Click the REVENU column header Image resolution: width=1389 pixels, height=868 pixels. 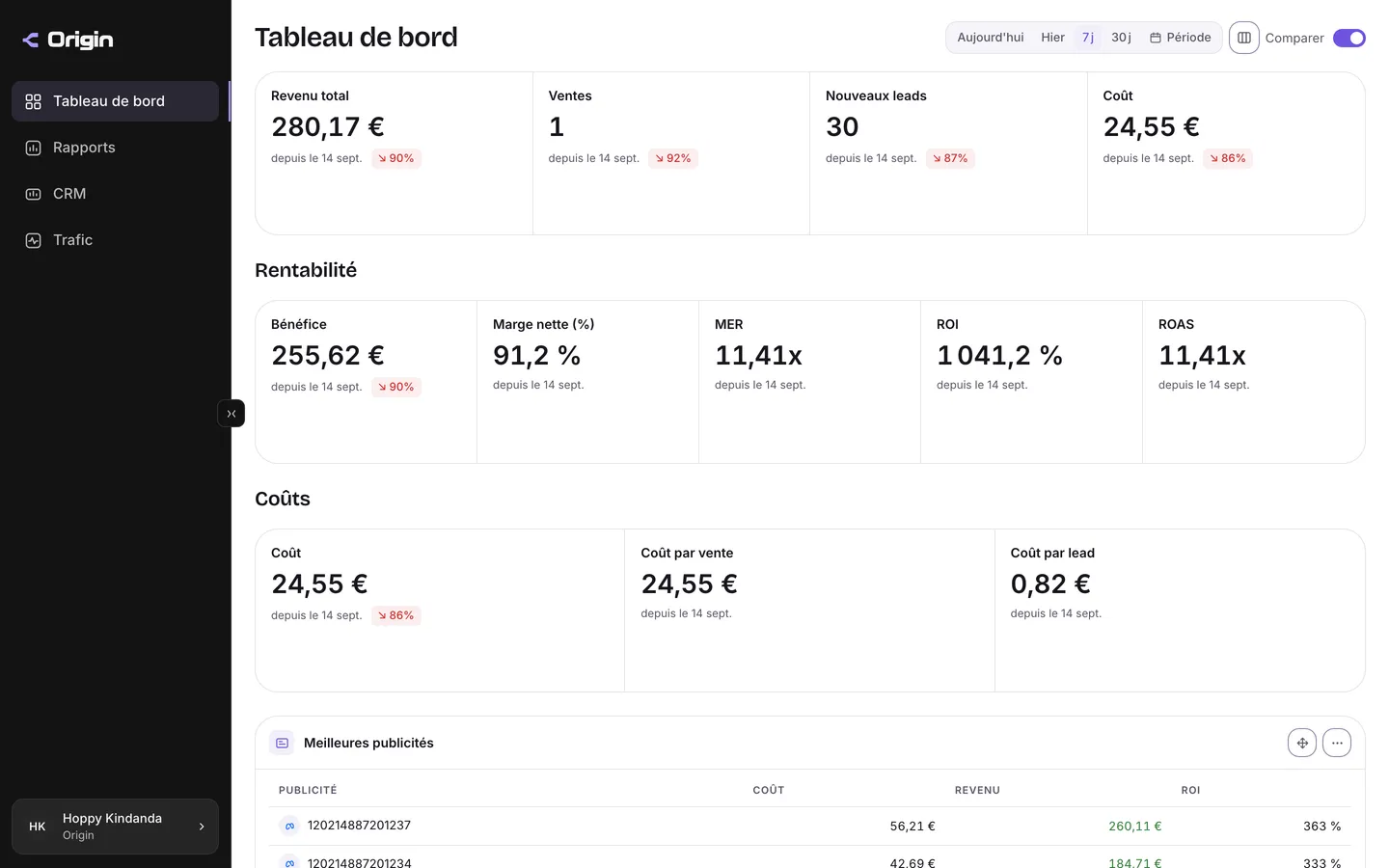point(977,790)
